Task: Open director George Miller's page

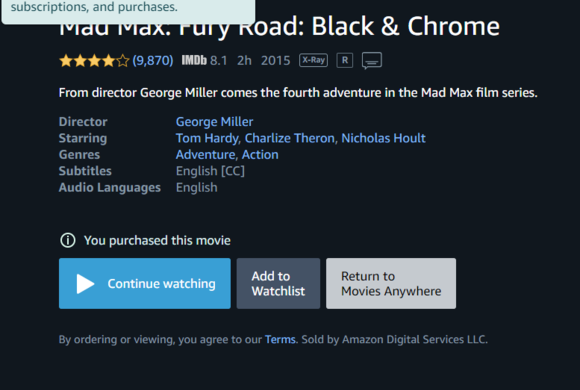Action: coord(215,122)
